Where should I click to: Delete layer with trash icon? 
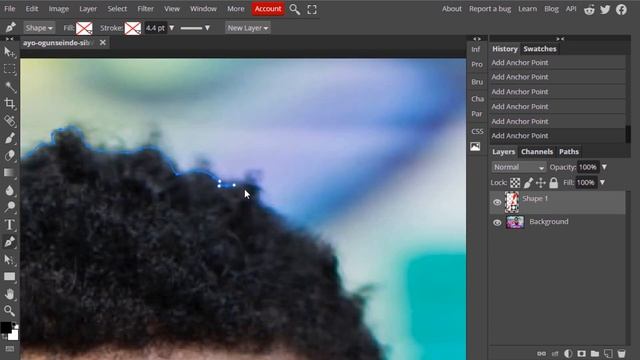[x=621, y=353]
